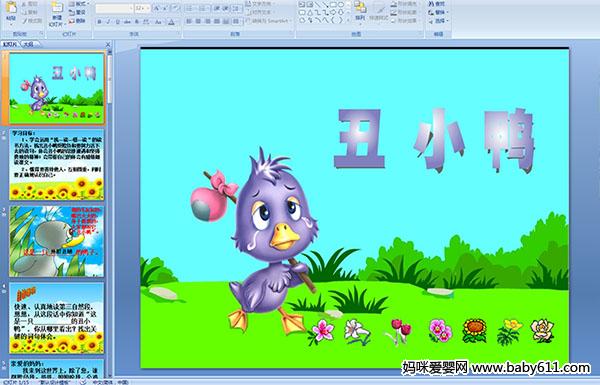Close the slide thumbnail pane
The image size is (600, 385).
(x=108, y=44)
